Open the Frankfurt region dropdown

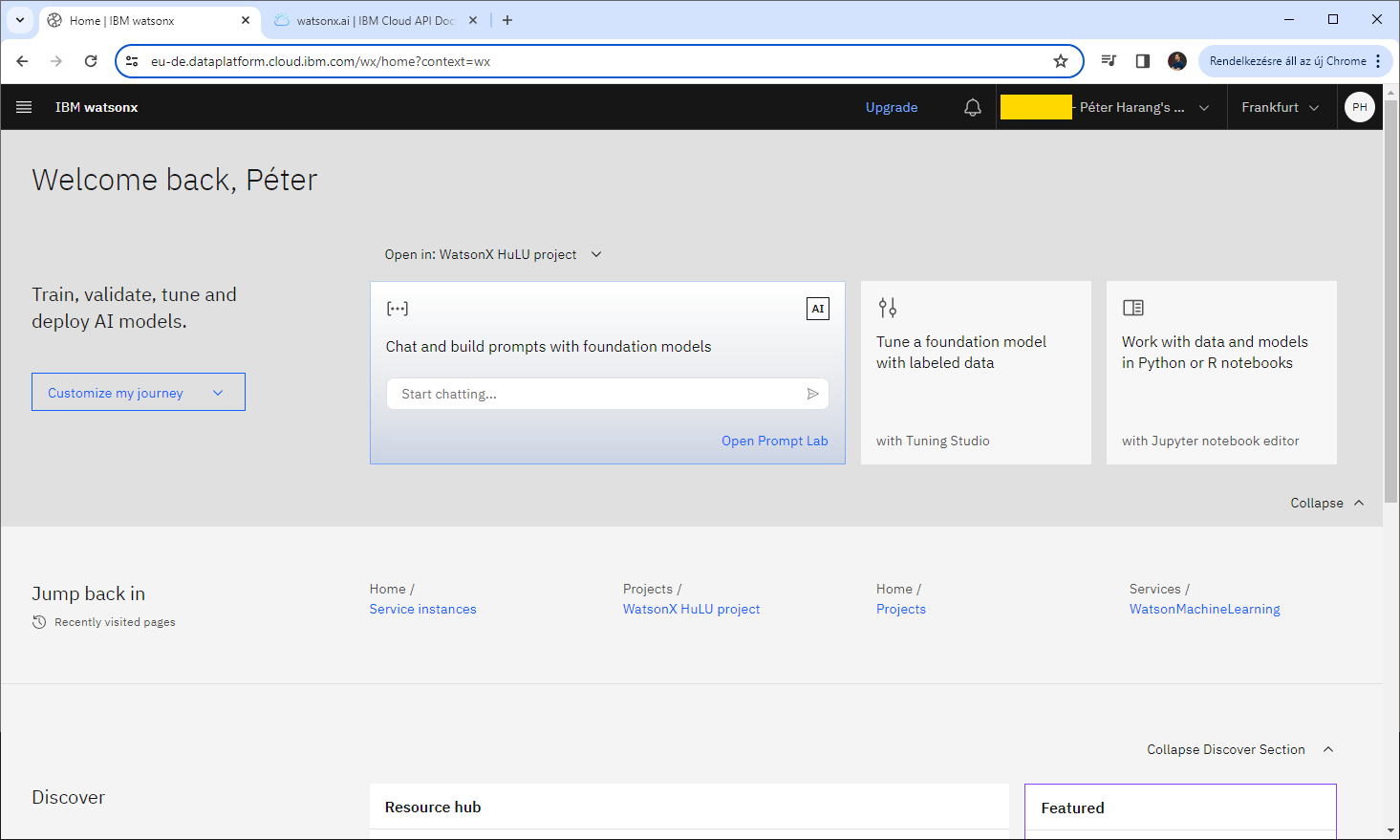[1281, 107]
